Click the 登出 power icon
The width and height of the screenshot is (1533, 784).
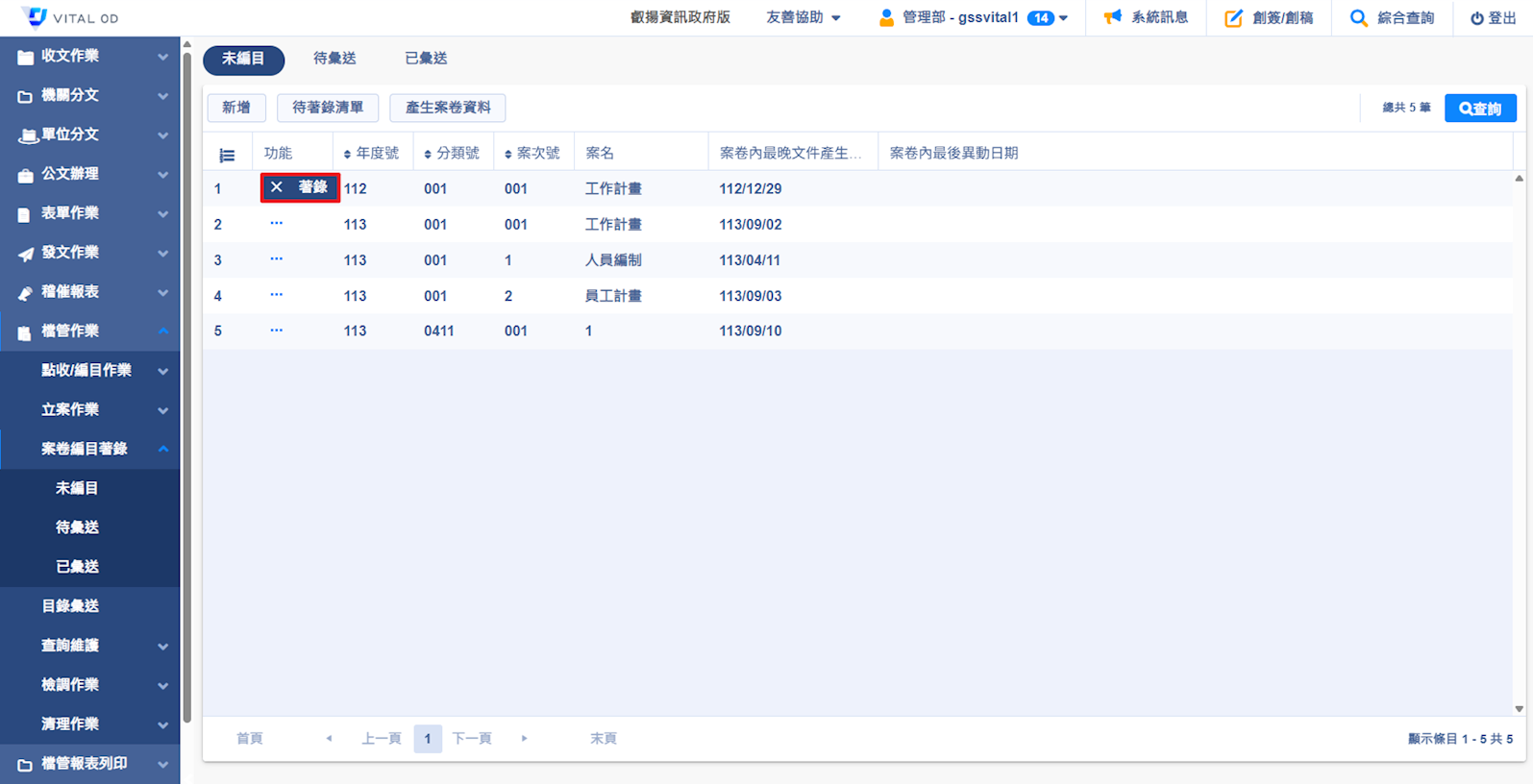1476,18
